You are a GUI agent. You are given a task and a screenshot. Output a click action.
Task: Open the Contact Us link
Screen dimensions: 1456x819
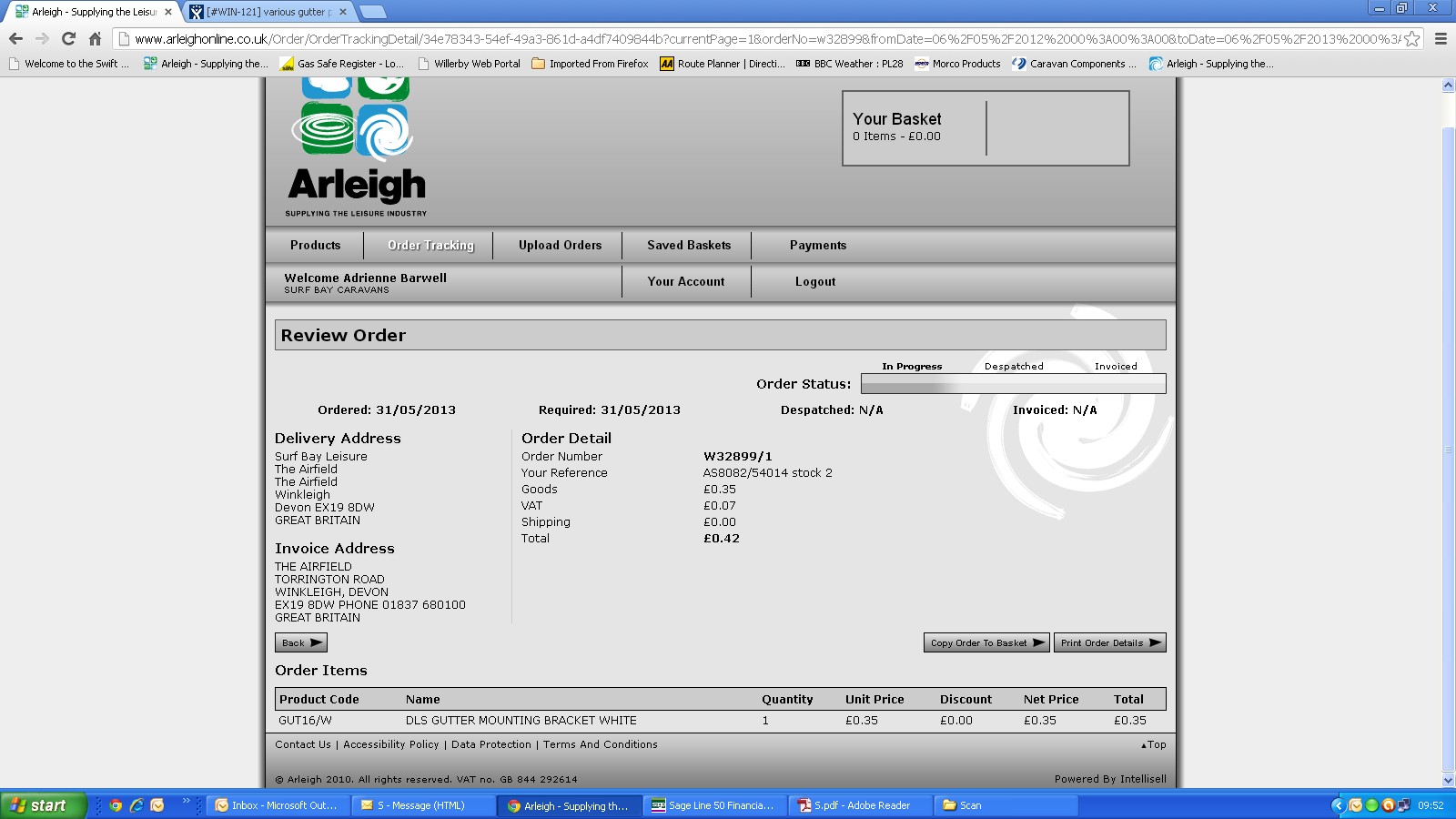(303, 744)
